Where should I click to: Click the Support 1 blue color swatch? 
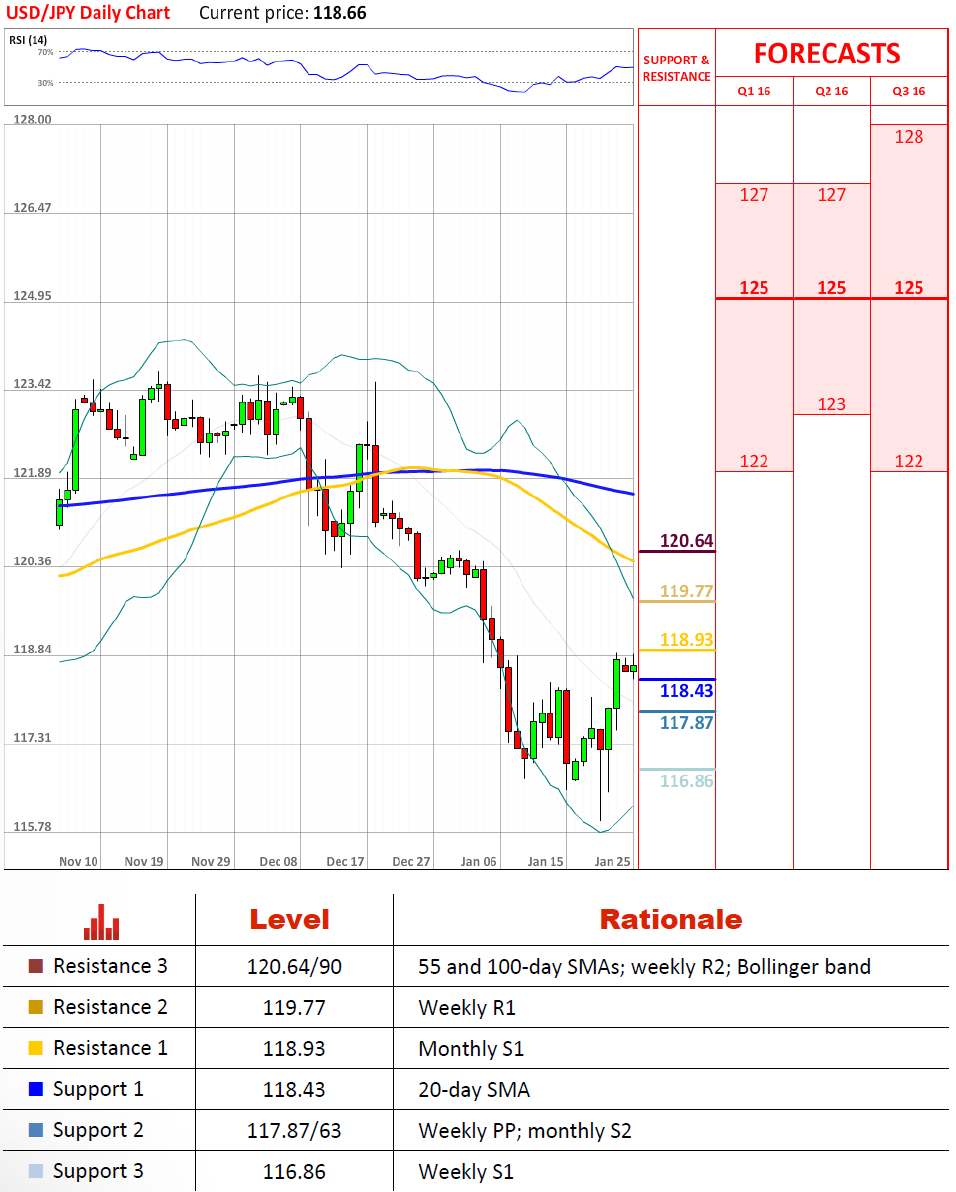[36, 1089]
